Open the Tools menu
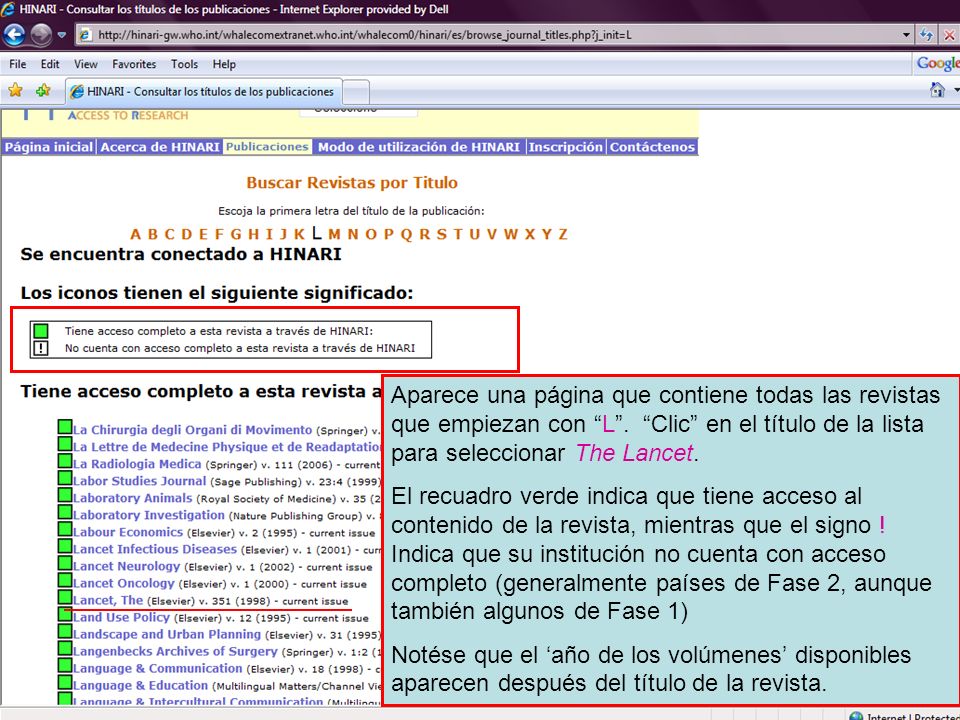Screen dimensions: 960x720 184,64
